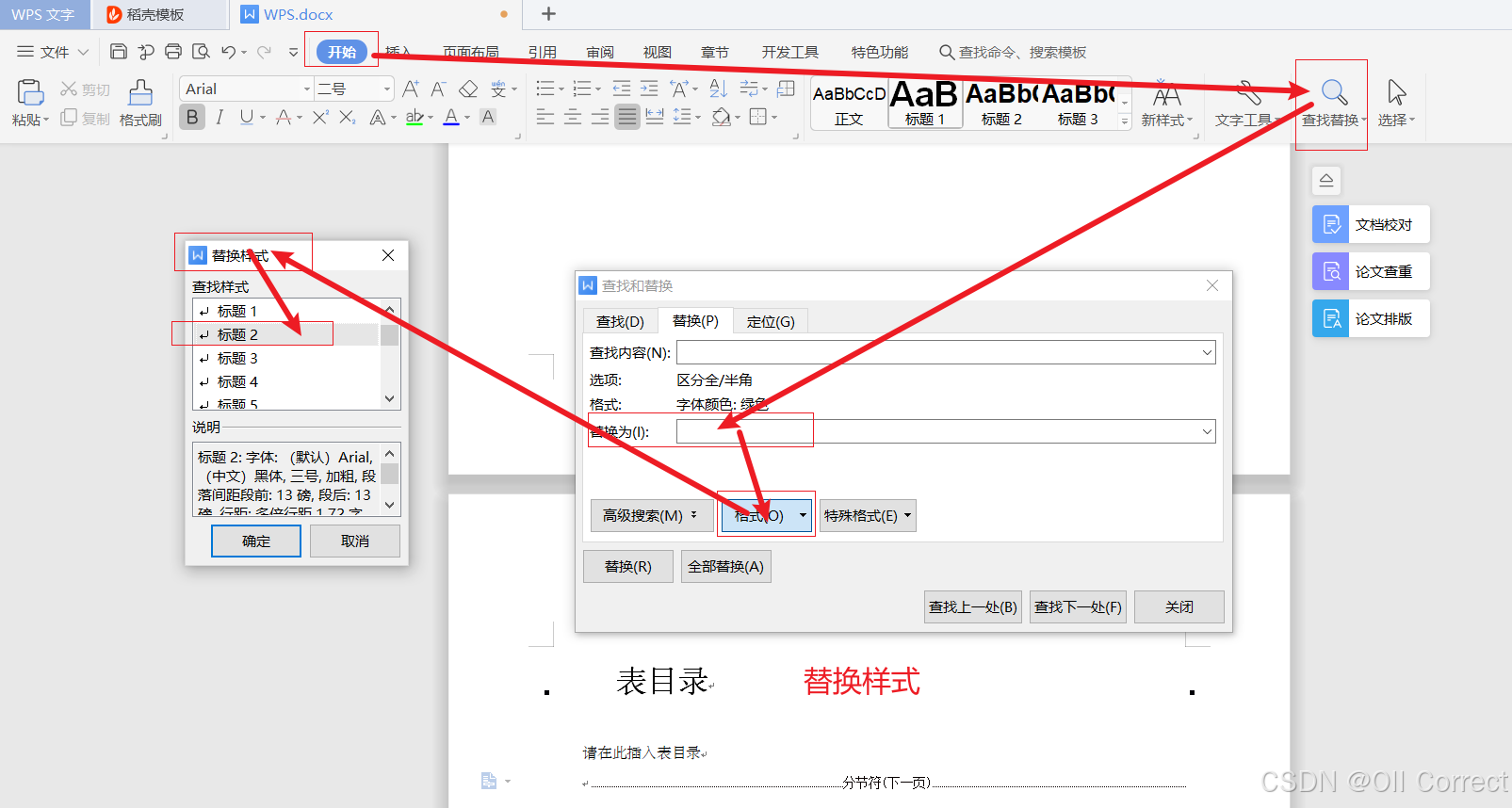Click the Undo arrow icon
The width and height of the screenshot is (1512, 808).
pyautogui.click(x=228, y=52)
